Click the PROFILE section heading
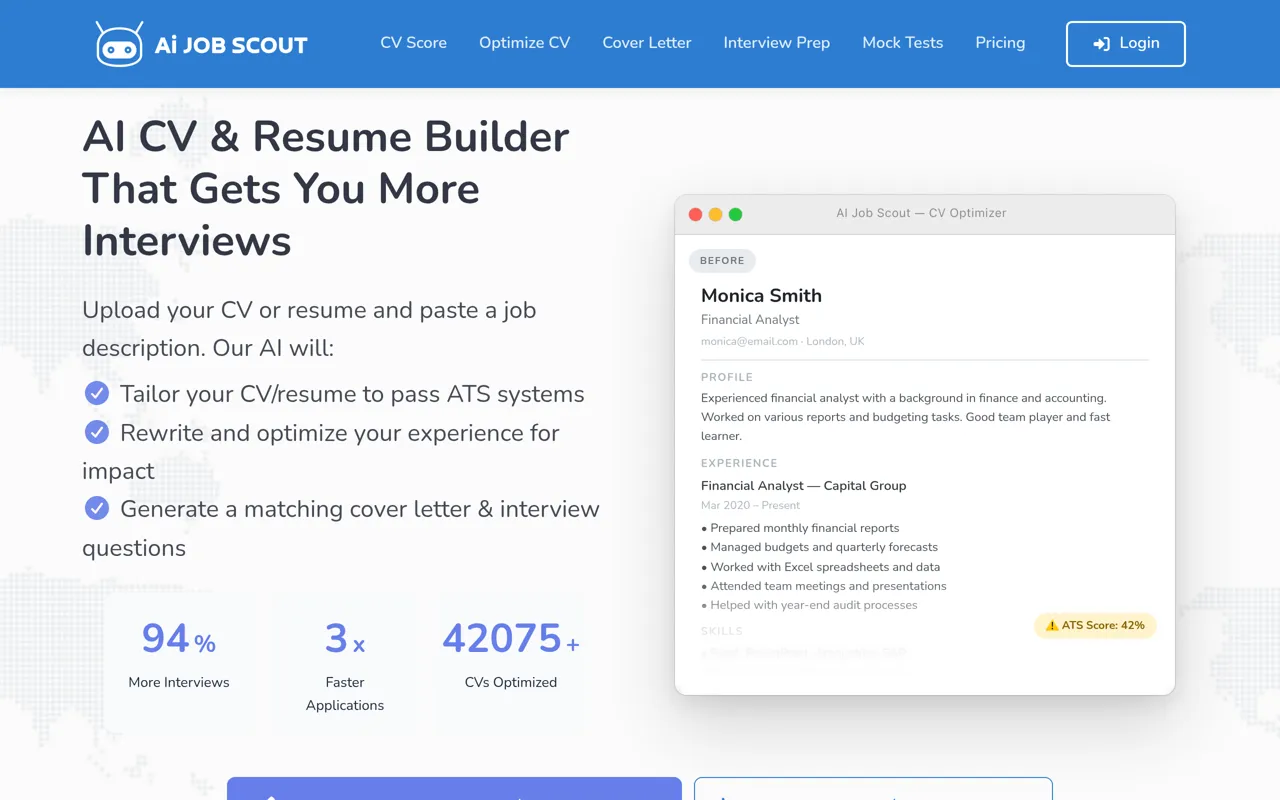1280x800 pixels. tap(727, 377)
